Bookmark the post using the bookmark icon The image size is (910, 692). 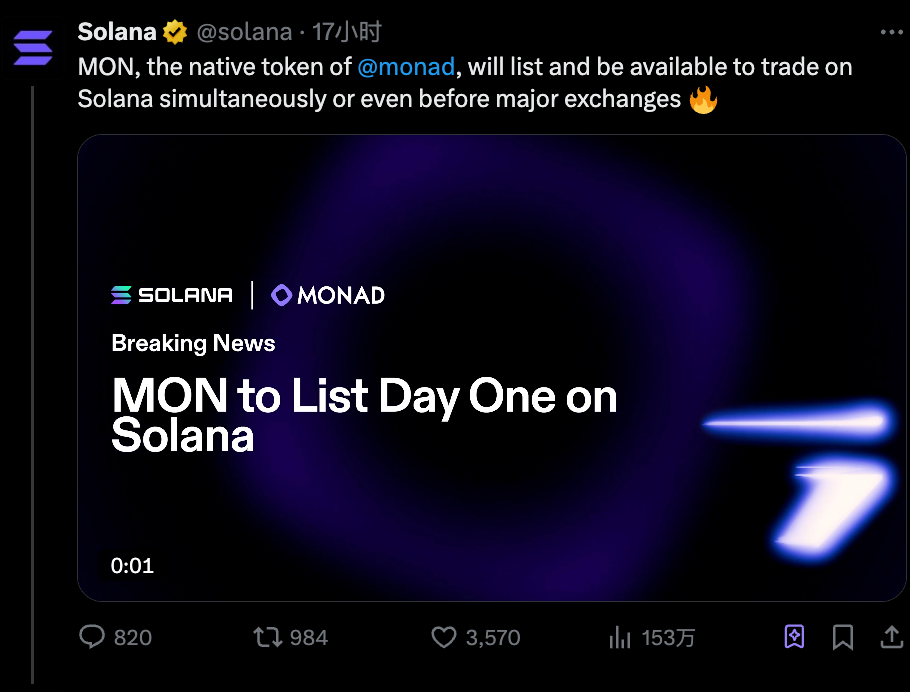pyautogui.click(x=843, y=636)
